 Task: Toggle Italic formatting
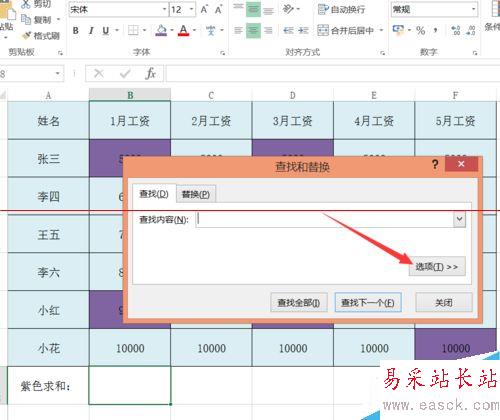point(91,31)
